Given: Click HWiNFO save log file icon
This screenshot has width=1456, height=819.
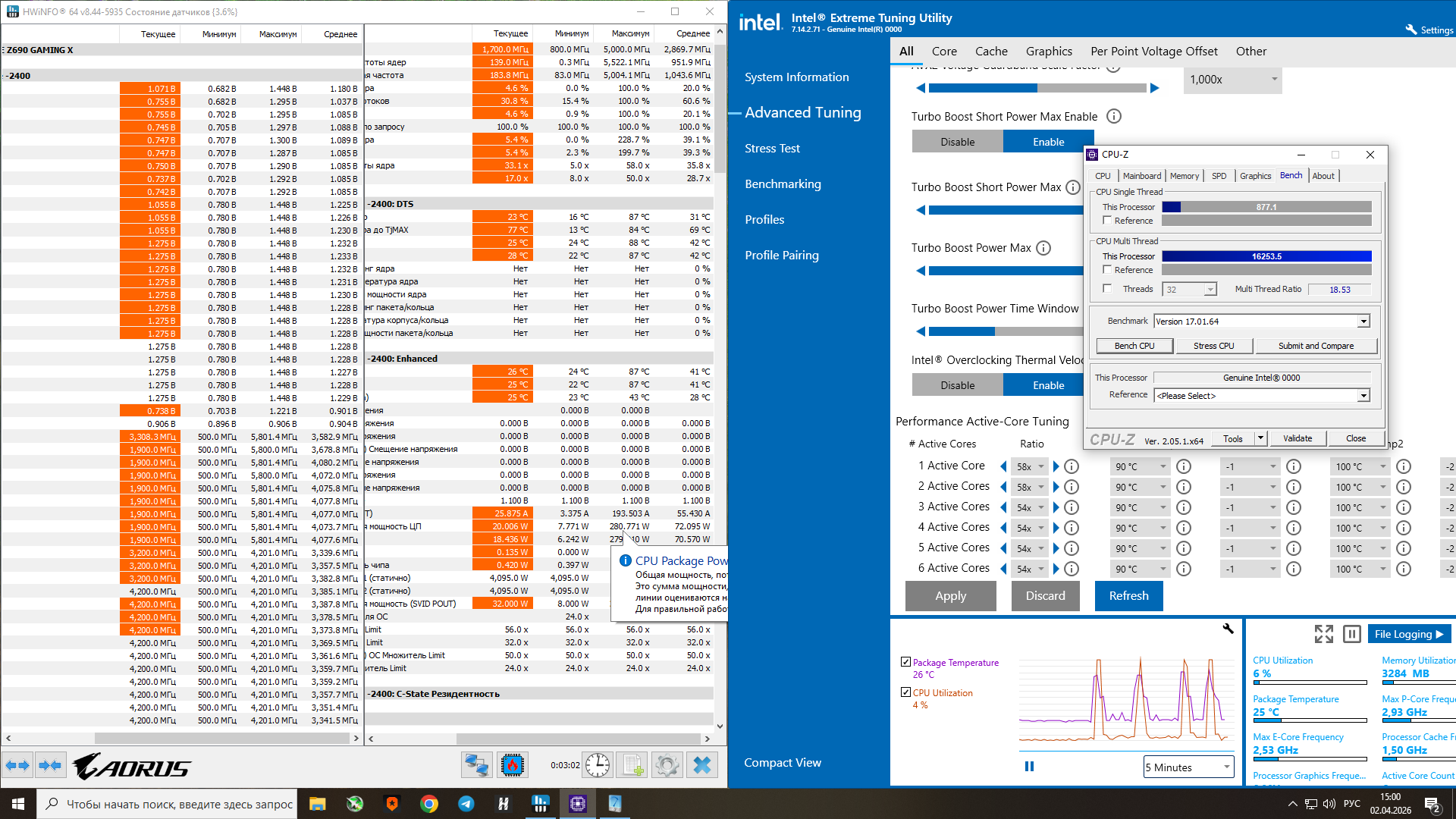Looking at the screenshot, I should pos(632,765).
